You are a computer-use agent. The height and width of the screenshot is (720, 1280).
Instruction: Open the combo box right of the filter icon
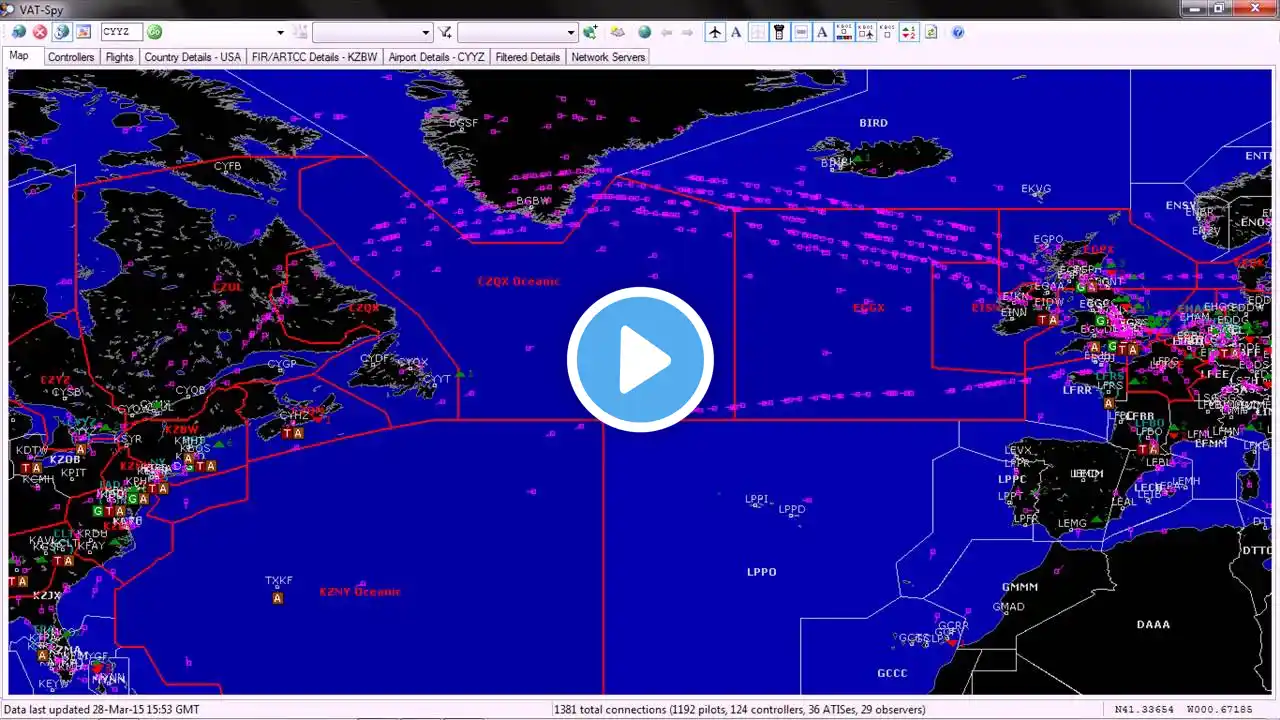coord(518,32)
